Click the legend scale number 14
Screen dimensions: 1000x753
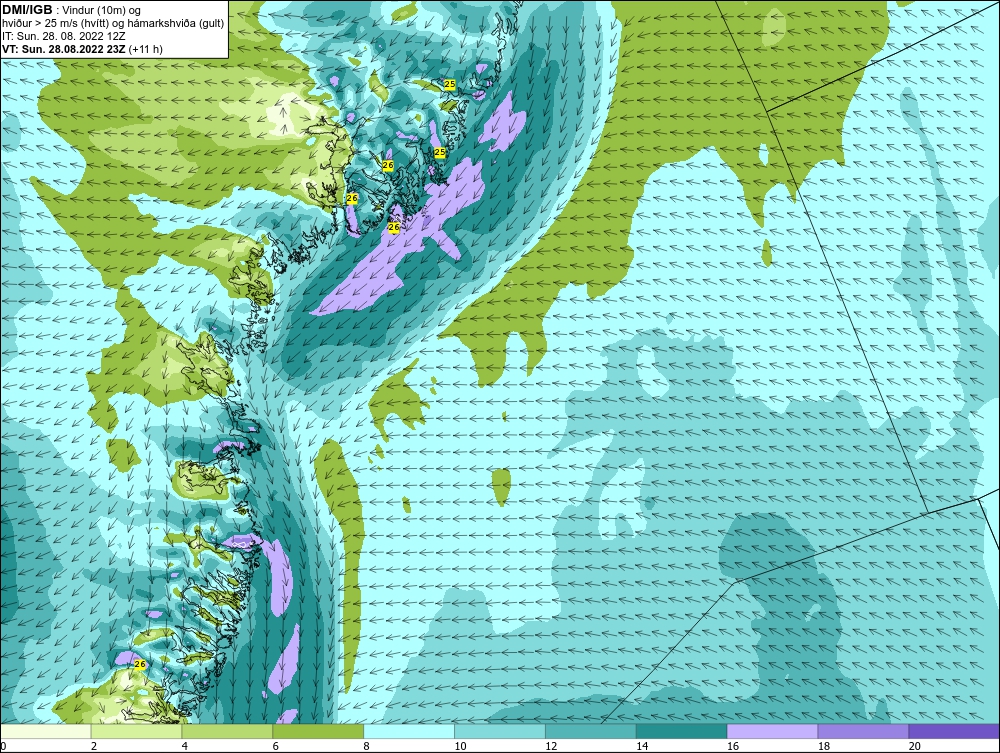point(642,746)
